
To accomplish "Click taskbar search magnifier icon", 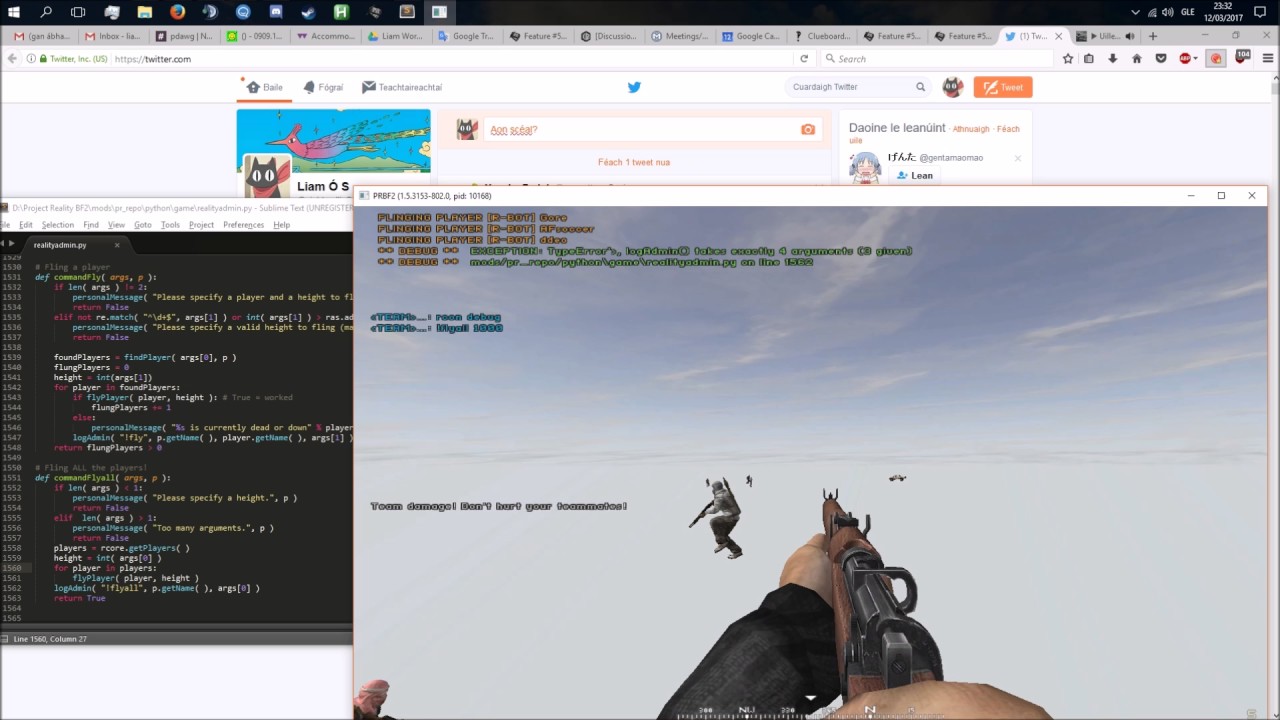I will coord(46,12).
